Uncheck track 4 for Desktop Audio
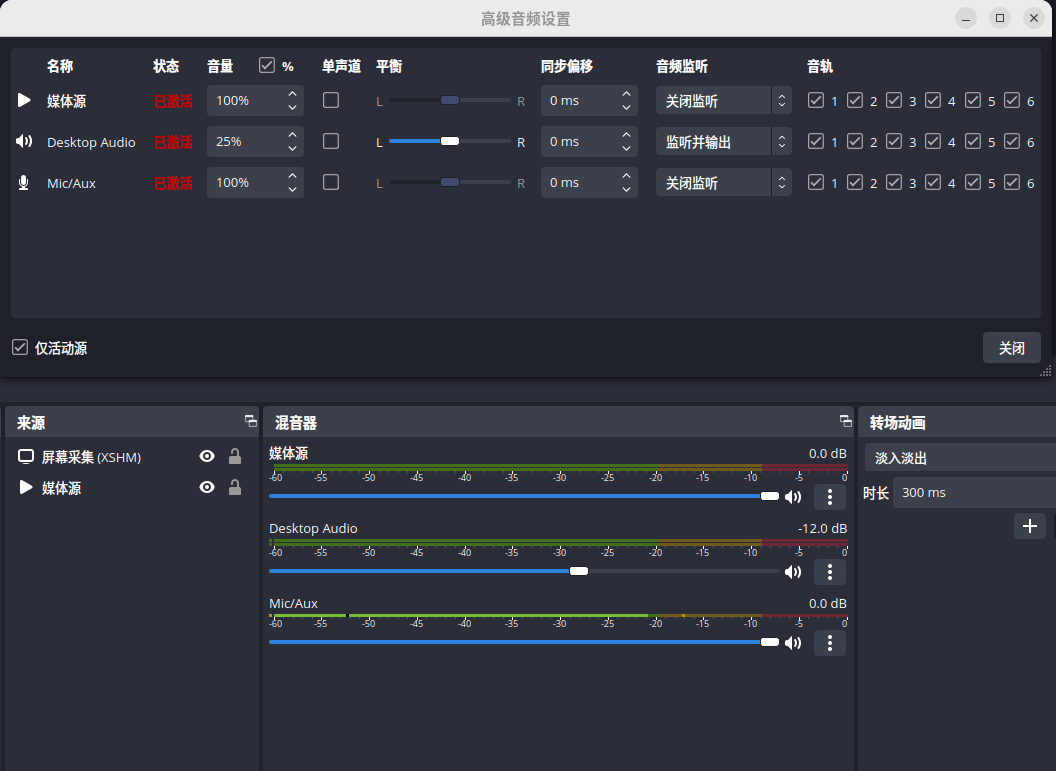 pyautogui.click(x=933, y=141)
